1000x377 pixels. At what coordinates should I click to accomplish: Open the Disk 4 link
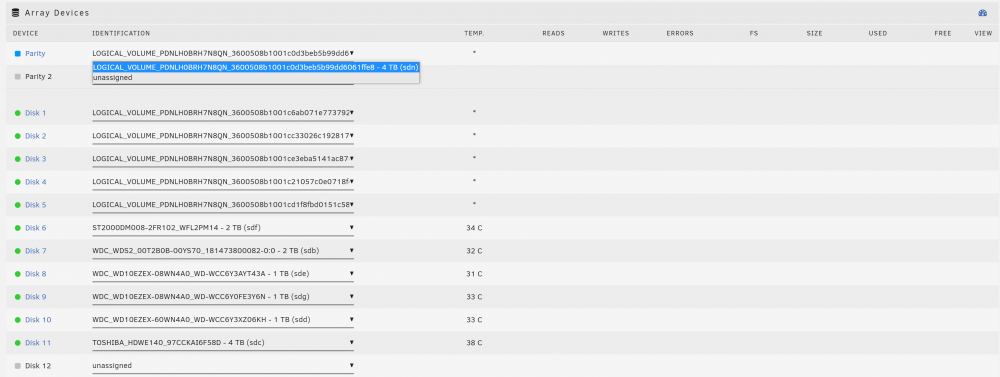tap(36, 182)
